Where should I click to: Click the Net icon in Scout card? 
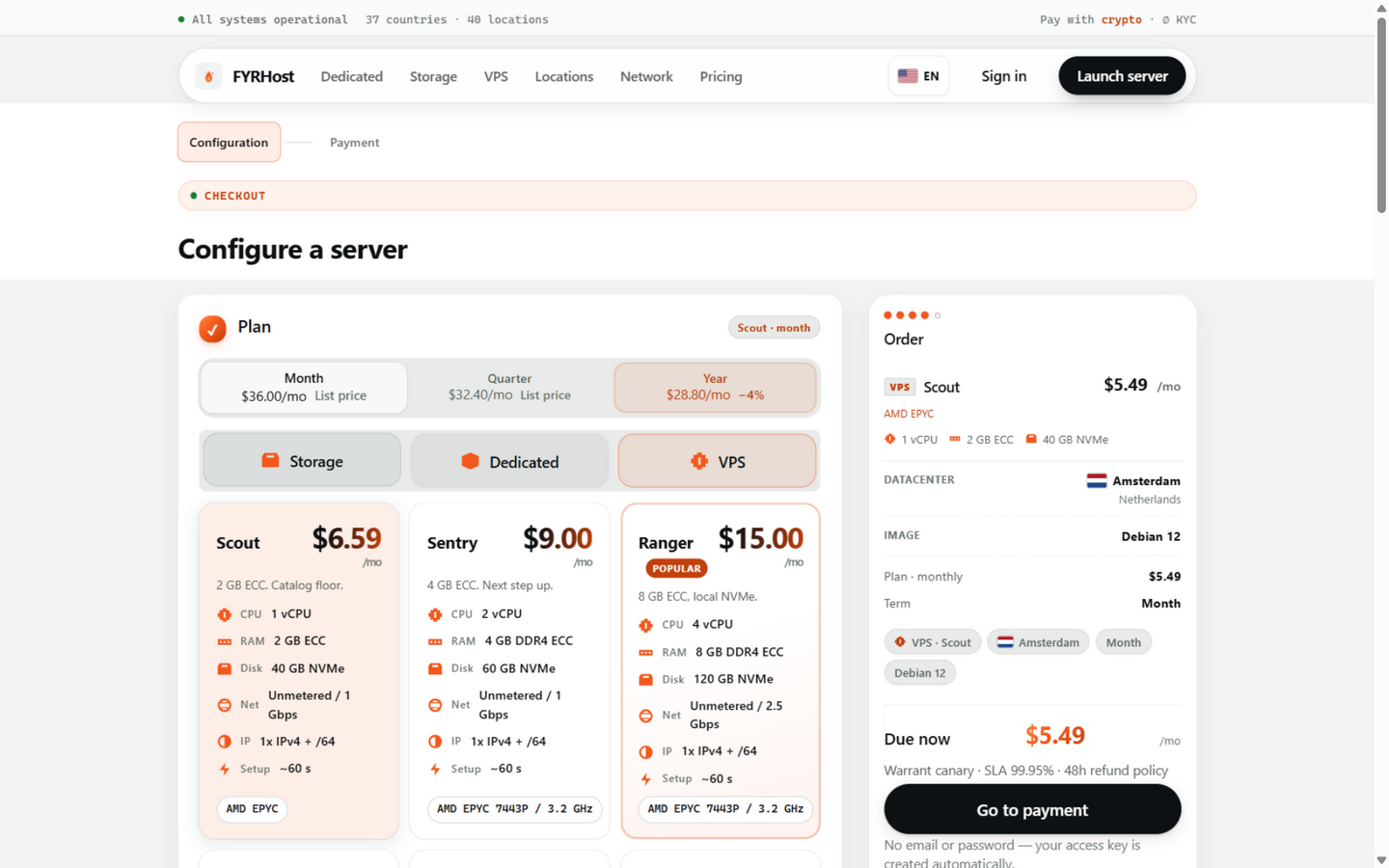coord(225,705)
